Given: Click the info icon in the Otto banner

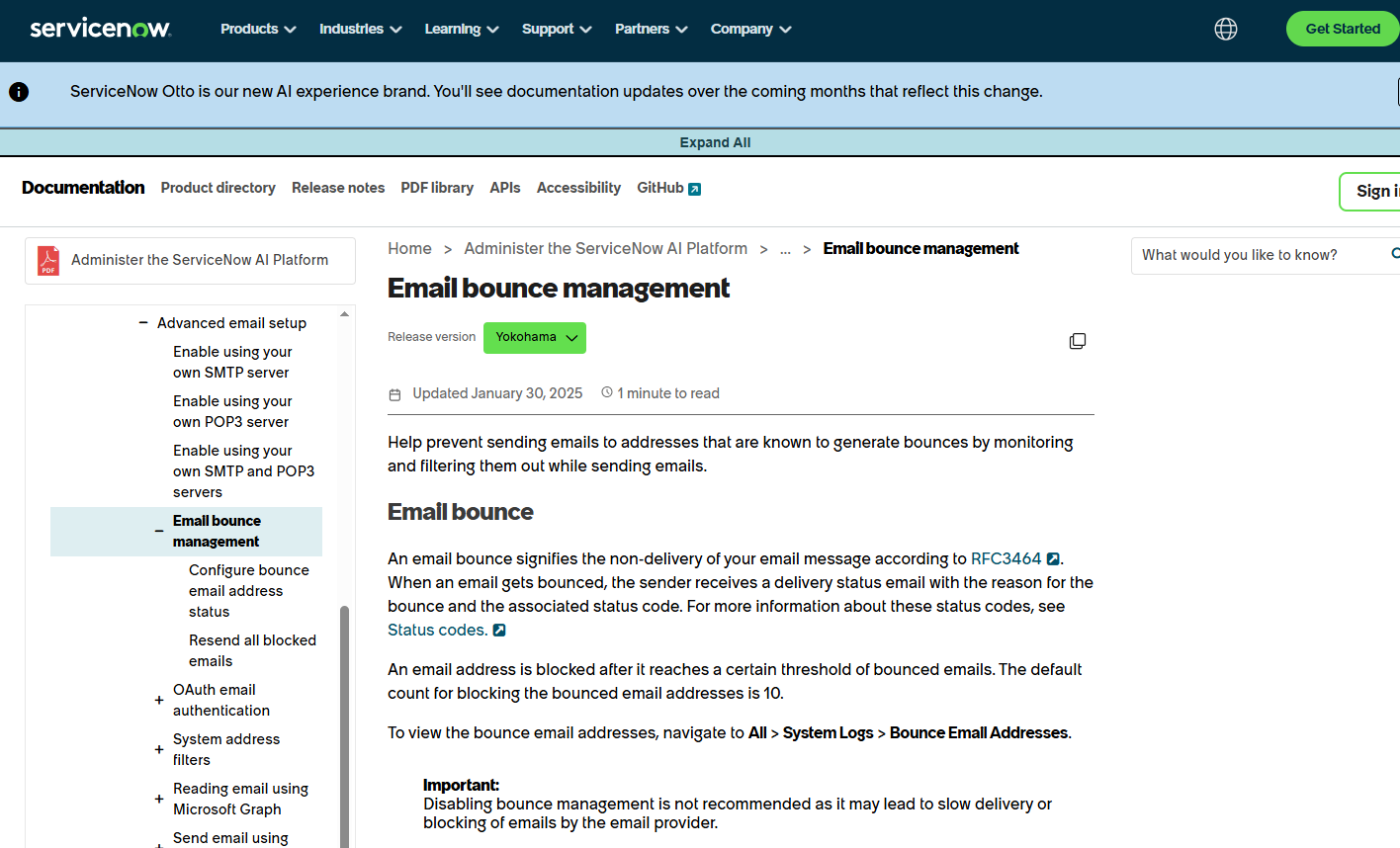Looking at the screenshot, I should point(19,92).
